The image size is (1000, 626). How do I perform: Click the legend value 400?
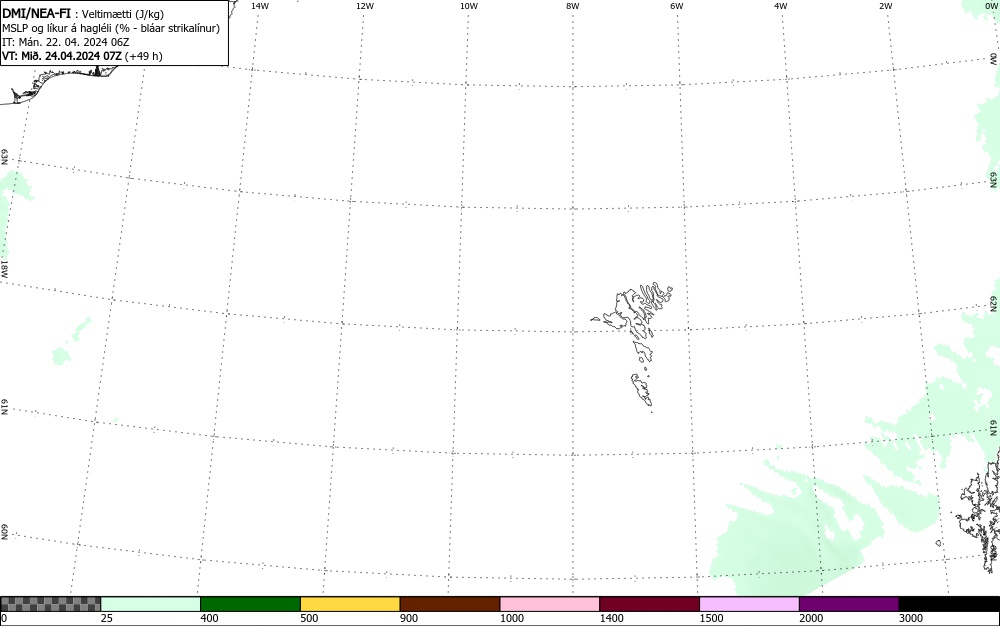[209, 618]
